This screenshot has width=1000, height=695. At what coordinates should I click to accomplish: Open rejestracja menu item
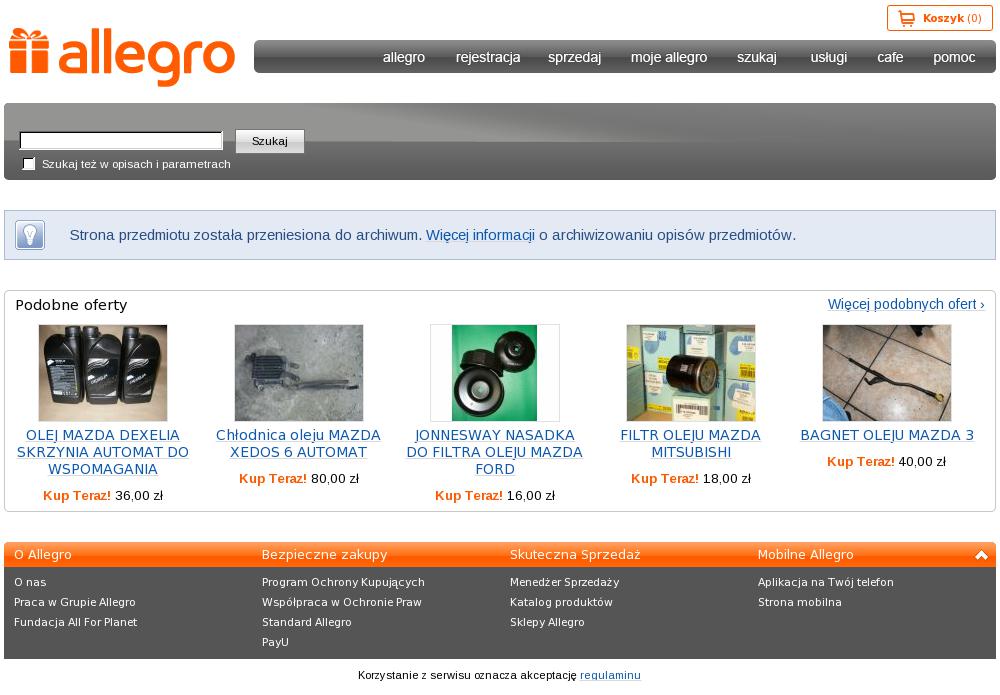pyautogui.click(x=488, y=57)
